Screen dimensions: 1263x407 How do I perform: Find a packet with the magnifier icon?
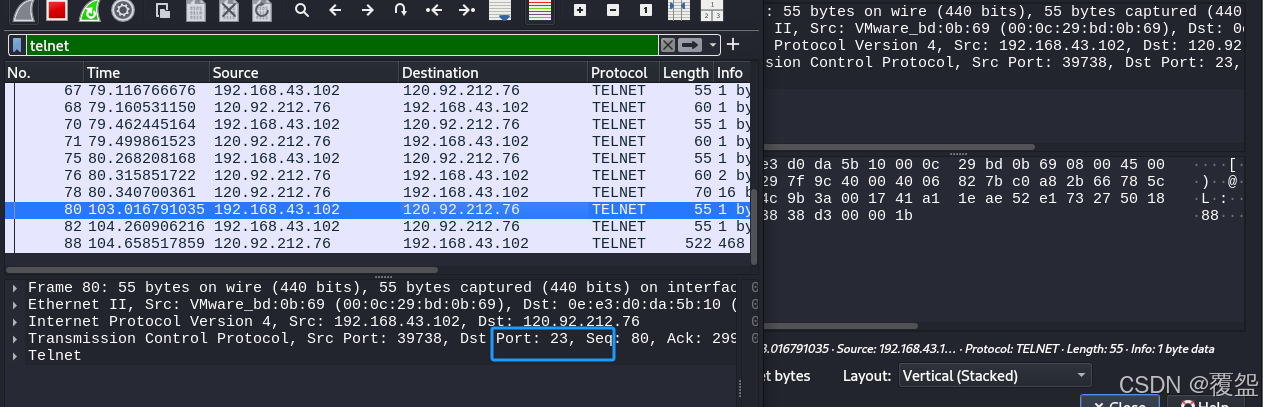point(302,10)
